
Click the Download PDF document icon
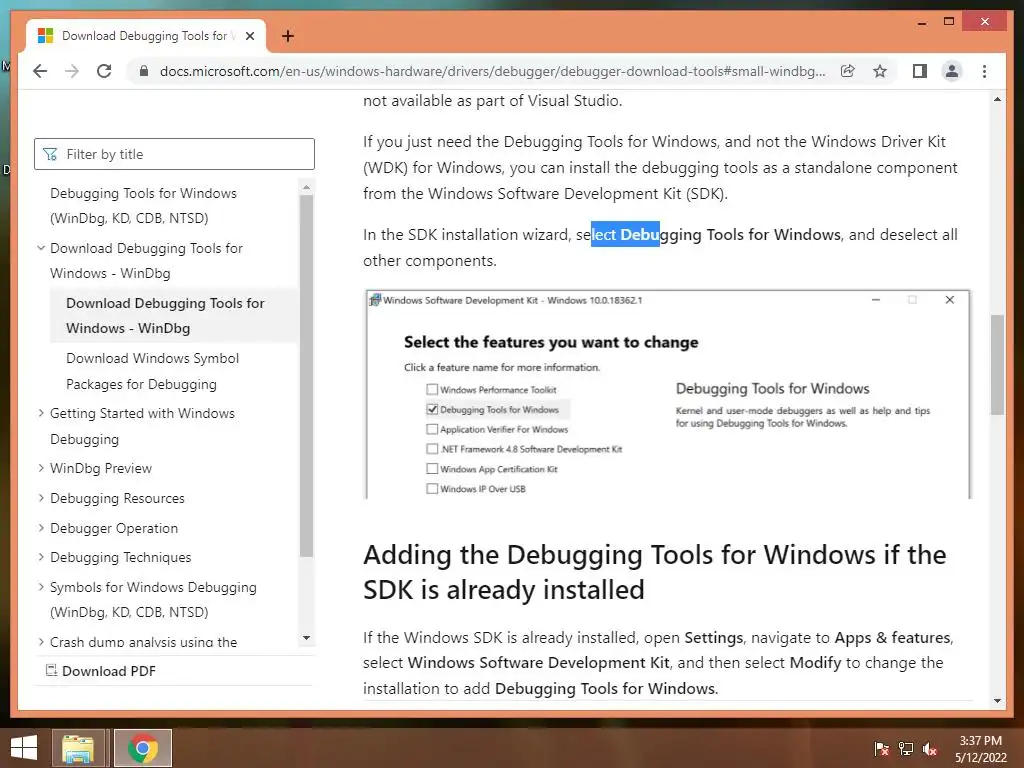[51, 670]
